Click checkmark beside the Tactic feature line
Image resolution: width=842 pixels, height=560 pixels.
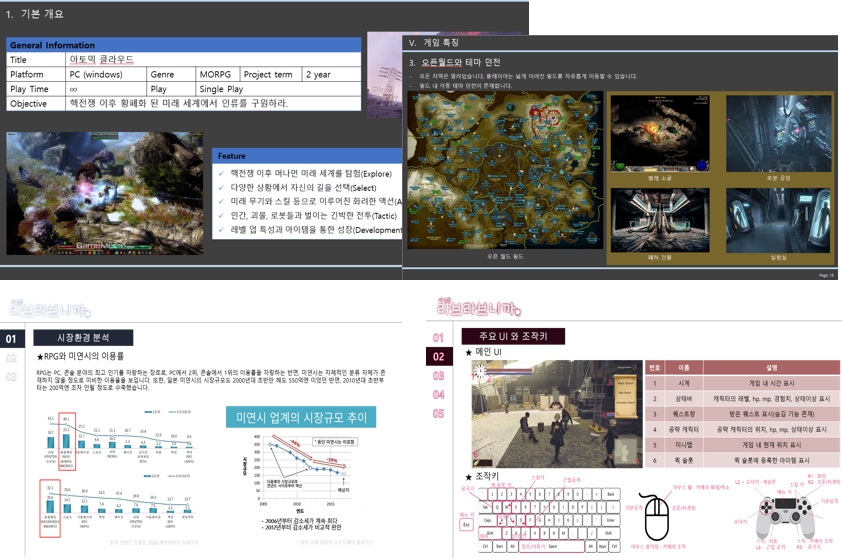click(x=222, y=216)
